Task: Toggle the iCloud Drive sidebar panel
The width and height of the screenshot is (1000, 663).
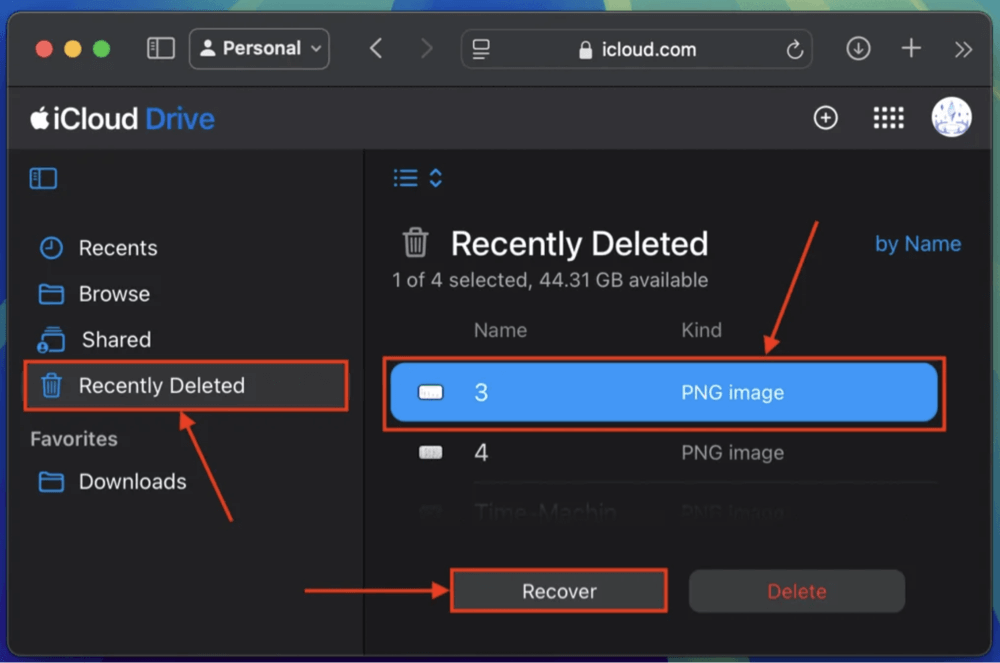Action: coord(42,178)
